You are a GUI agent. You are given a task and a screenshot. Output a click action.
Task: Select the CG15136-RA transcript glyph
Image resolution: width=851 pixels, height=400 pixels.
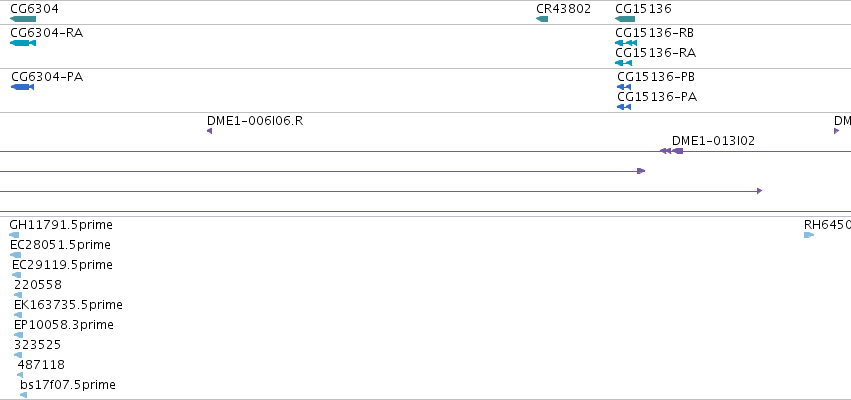click(624, 63)
